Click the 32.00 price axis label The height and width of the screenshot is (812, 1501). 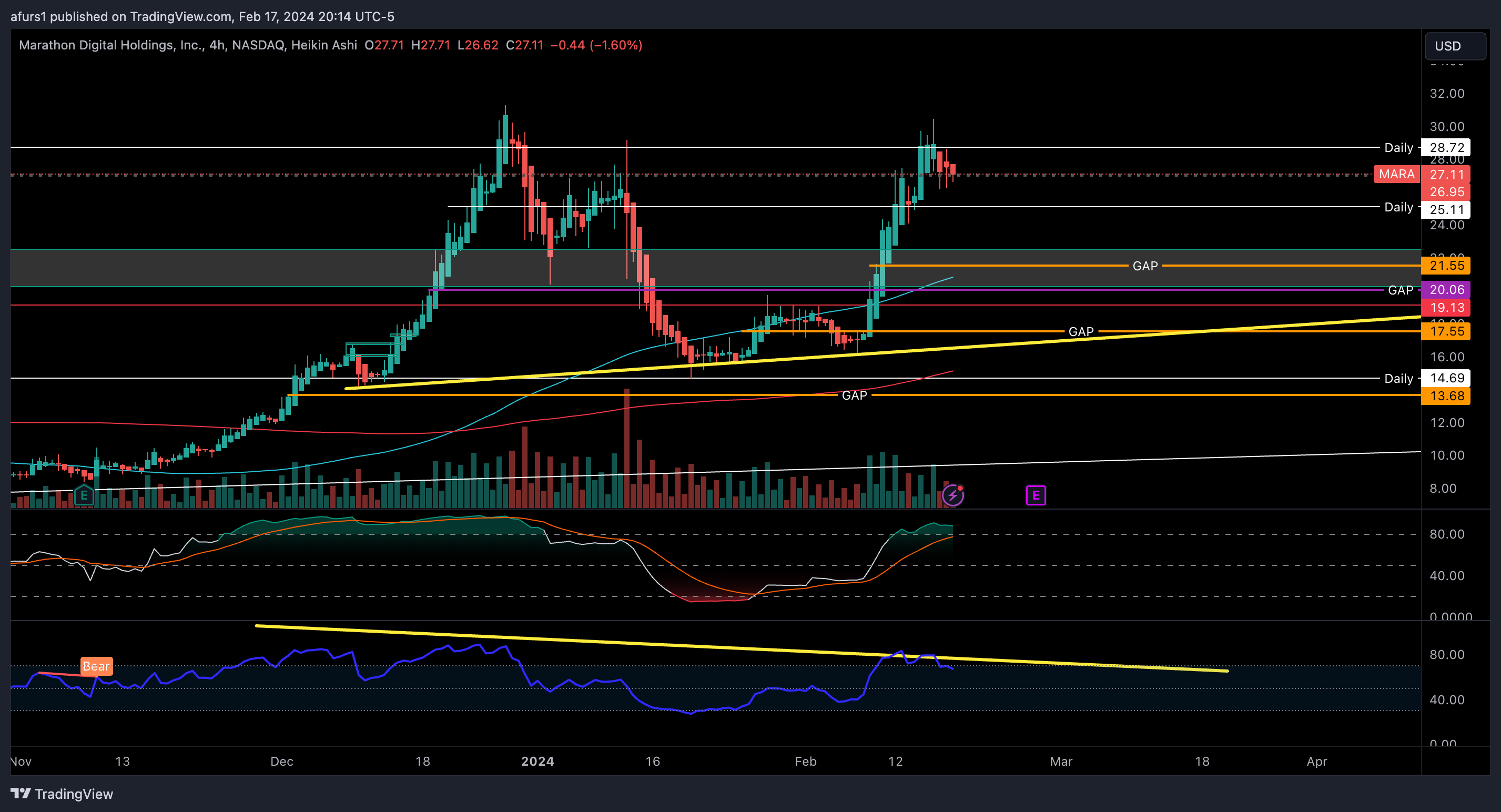(1447, 94)
